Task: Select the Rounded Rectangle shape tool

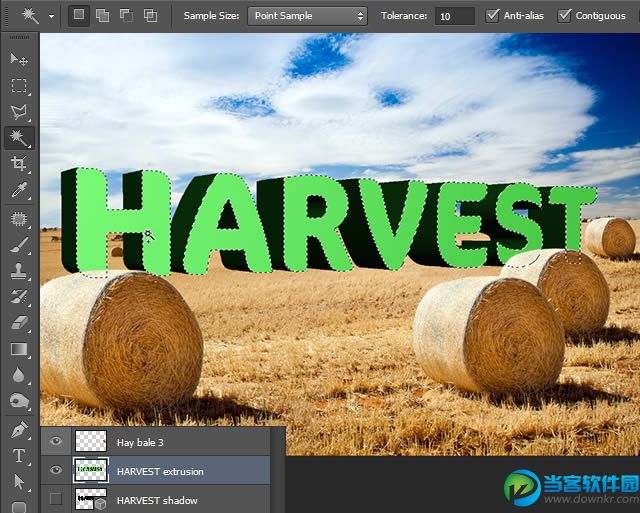Action: (19, 506)
